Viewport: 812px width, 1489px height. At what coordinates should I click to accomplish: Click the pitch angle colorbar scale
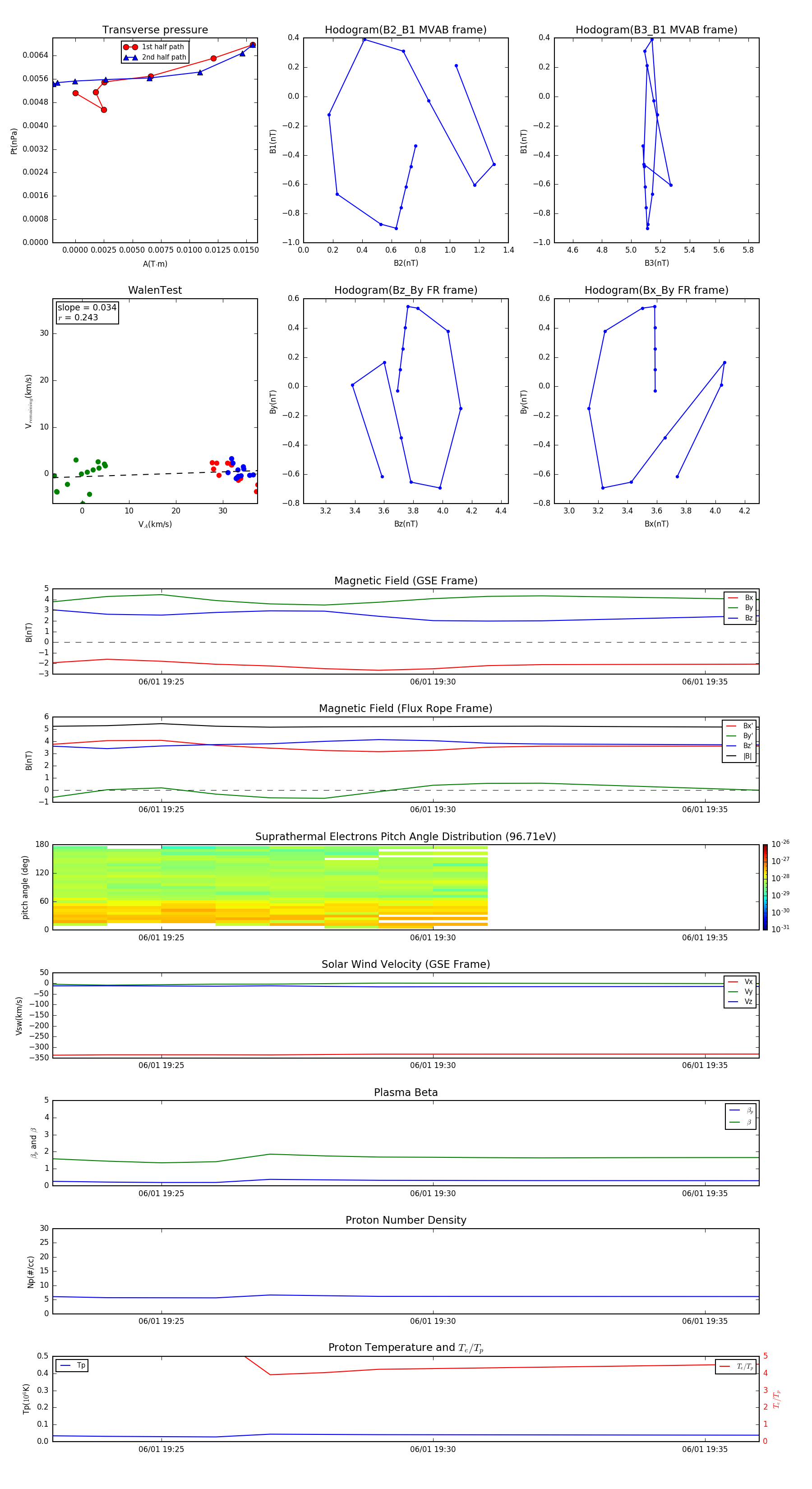765,887
